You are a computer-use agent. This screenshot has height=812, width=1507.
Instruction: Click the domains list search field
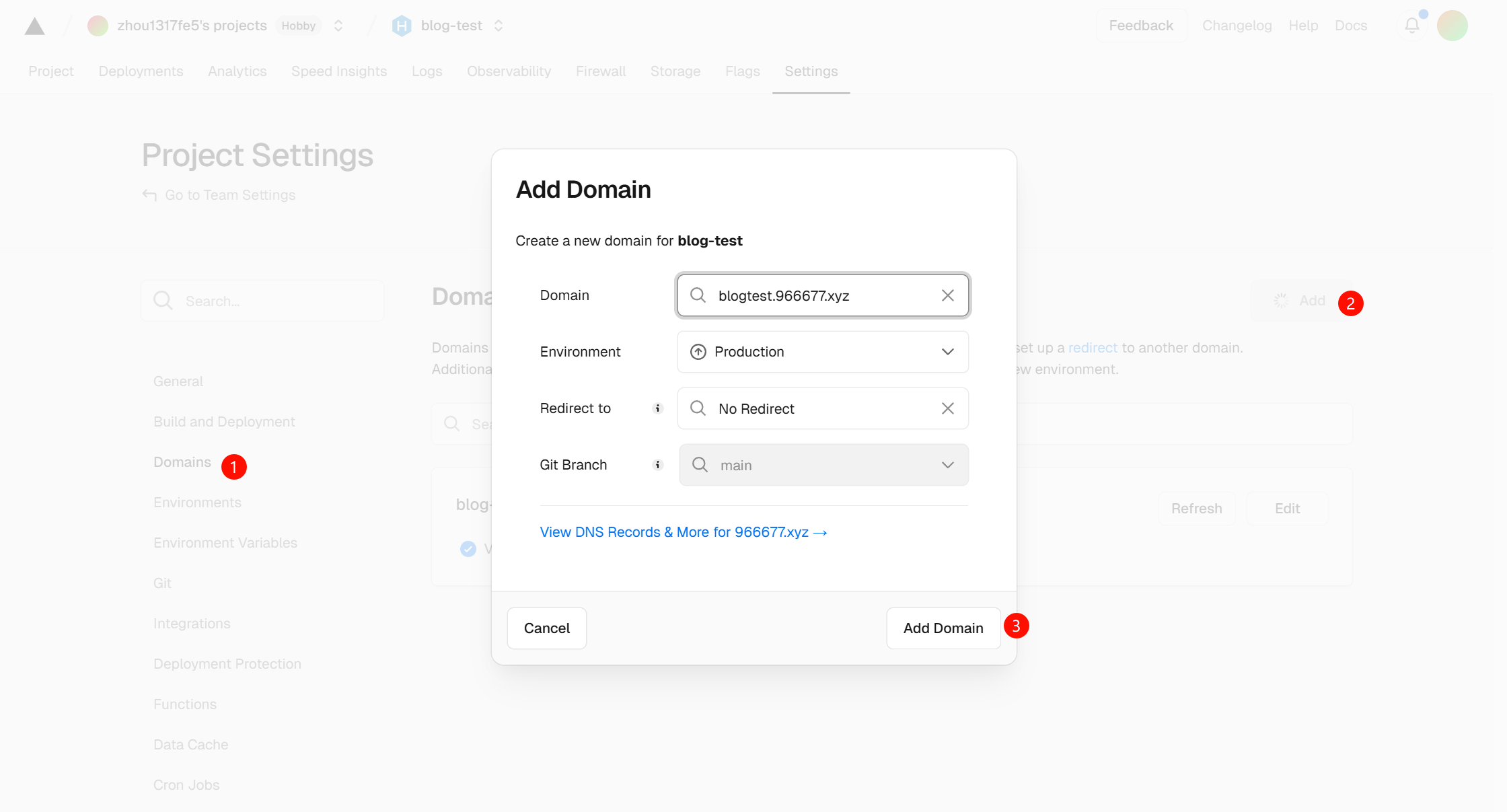892,424
